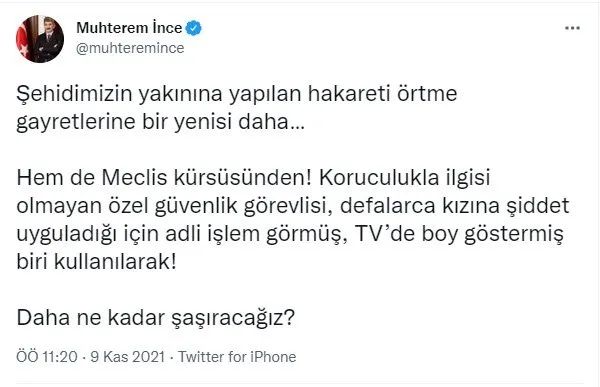
Task: Click the line 'gayretlerine bir yenisi daha…'
Action: click(160, 122)
